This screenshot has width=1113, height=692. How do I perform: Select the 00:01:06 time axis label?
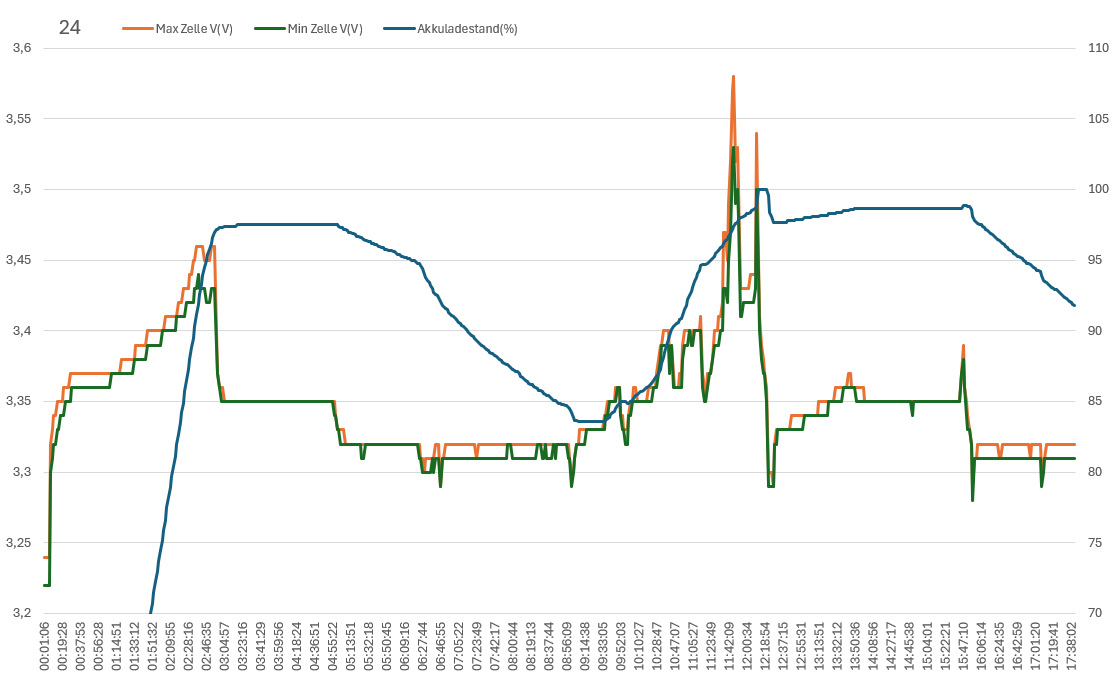tap(45, 648)
